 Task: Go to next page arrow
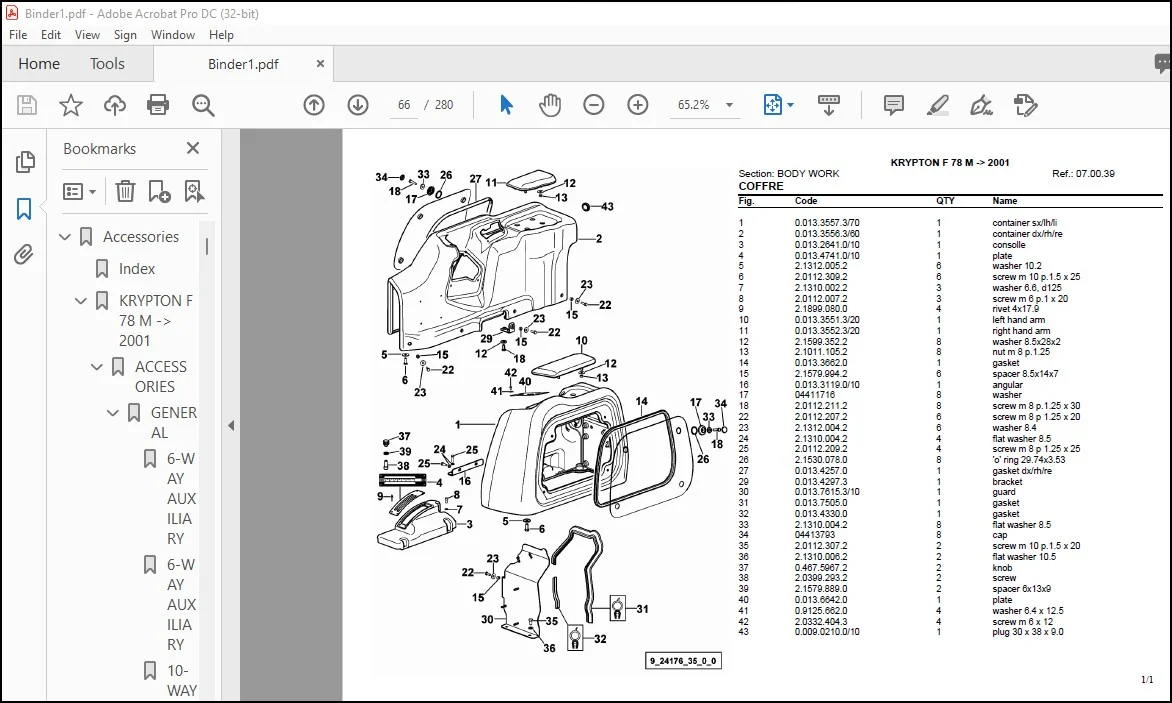click(x=358, y=105)
